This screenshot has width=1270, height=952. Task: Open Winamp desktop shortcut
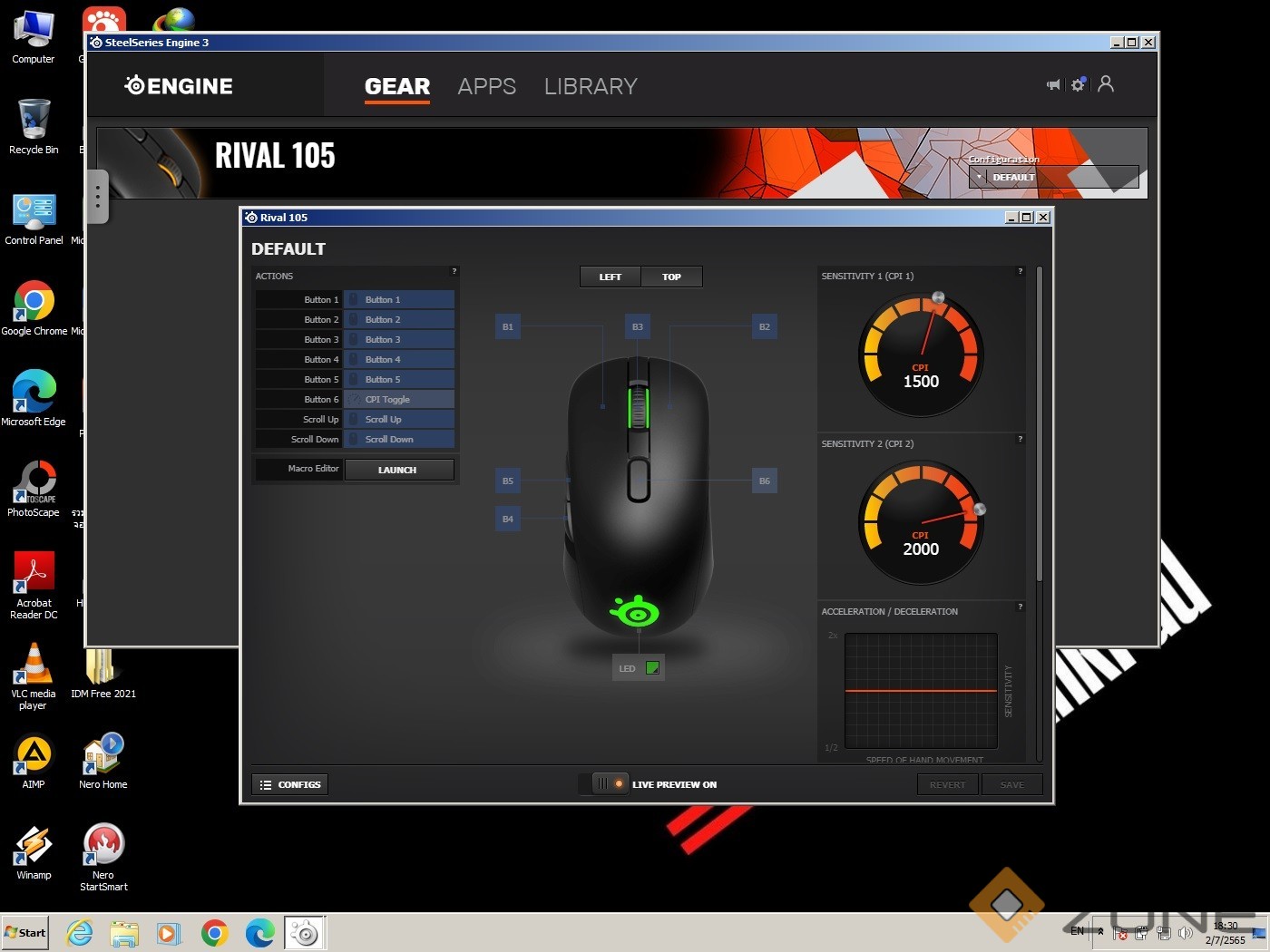click(34, 852)
